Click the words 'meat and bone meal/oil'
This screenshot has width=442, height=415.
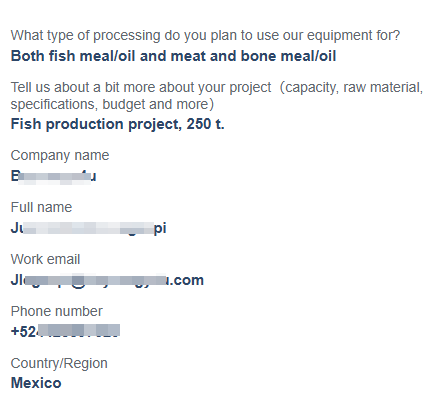[x=253, y=56]
